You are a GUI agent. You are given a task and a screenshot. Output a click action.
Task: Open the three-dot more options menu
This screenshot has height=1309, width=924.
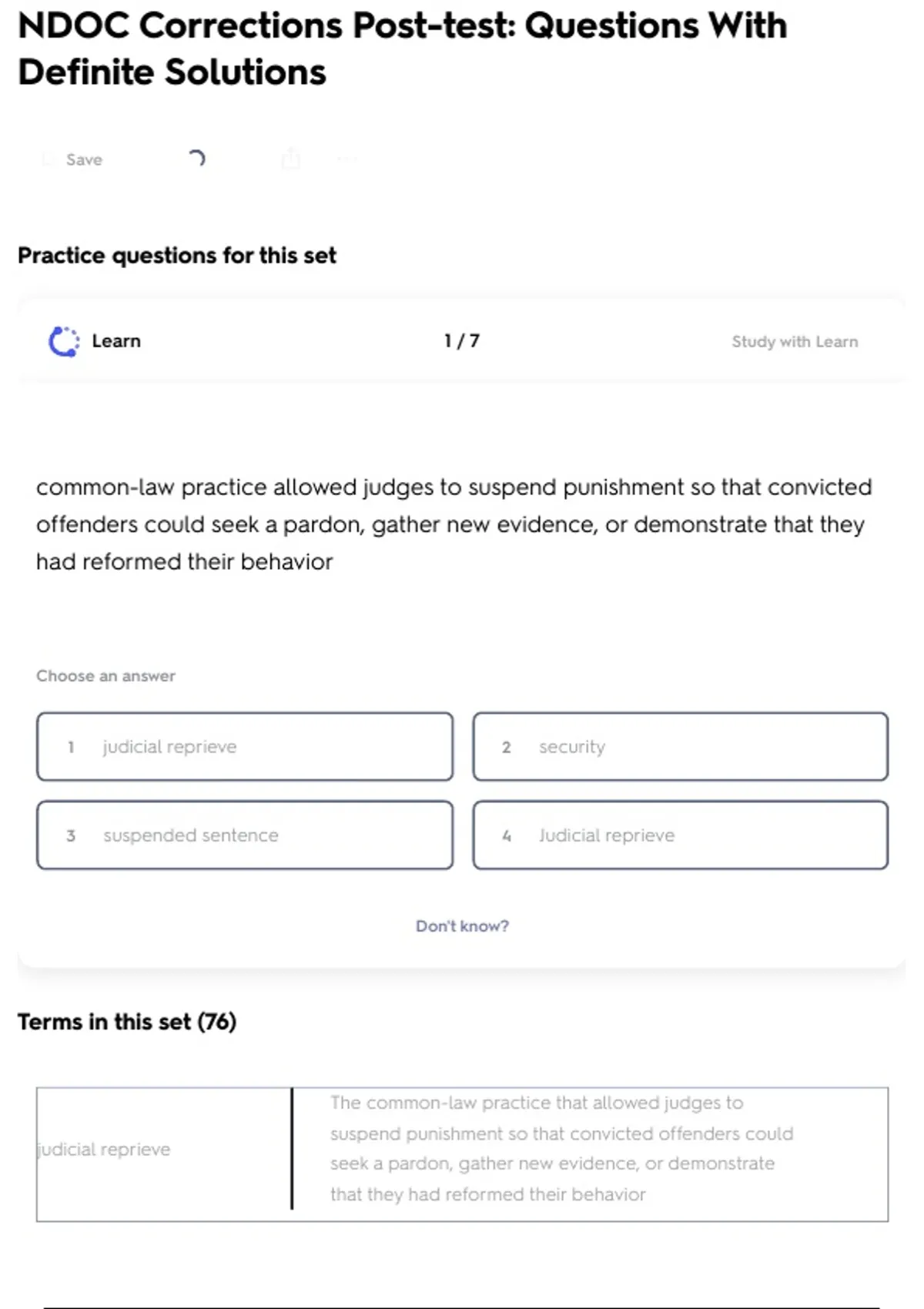coord(347,159)
